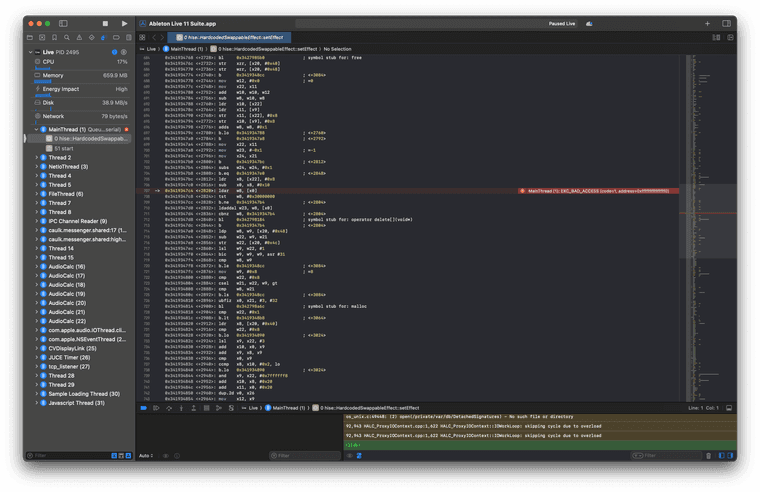Click No Selection in jump bar

337,49
